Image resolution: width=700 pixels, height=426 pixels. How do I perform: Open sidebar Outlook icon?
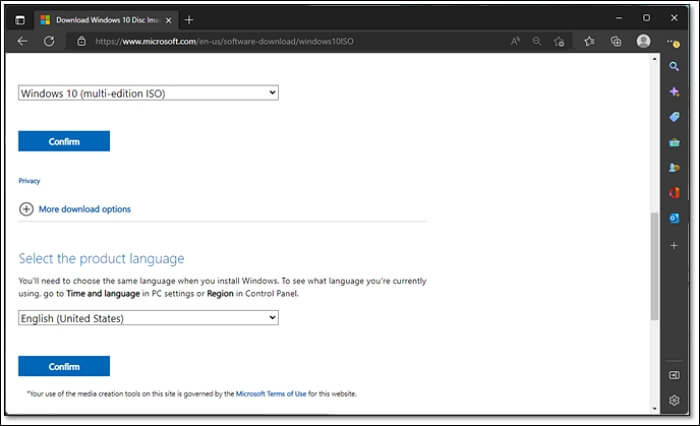[x=674, y=218]
